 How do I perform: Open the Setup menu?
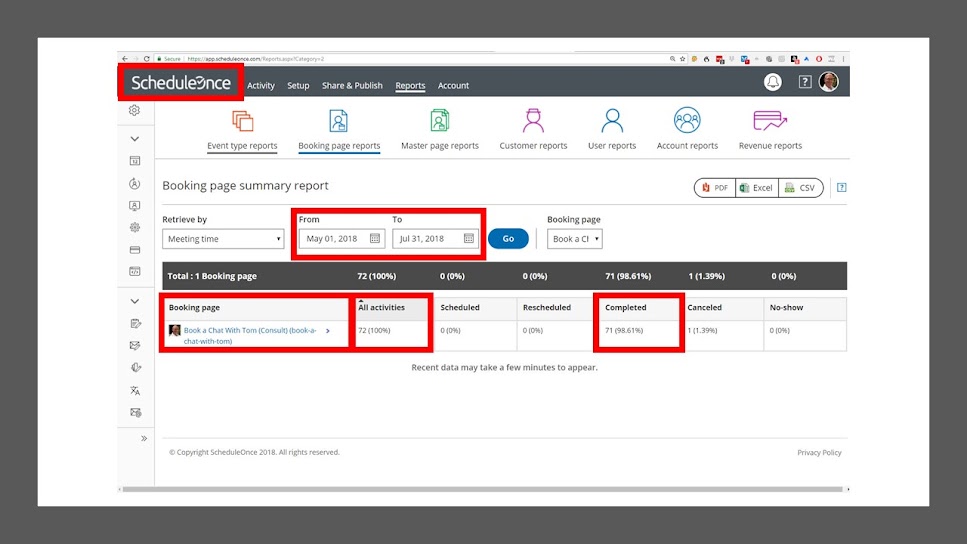coord(298,86)
